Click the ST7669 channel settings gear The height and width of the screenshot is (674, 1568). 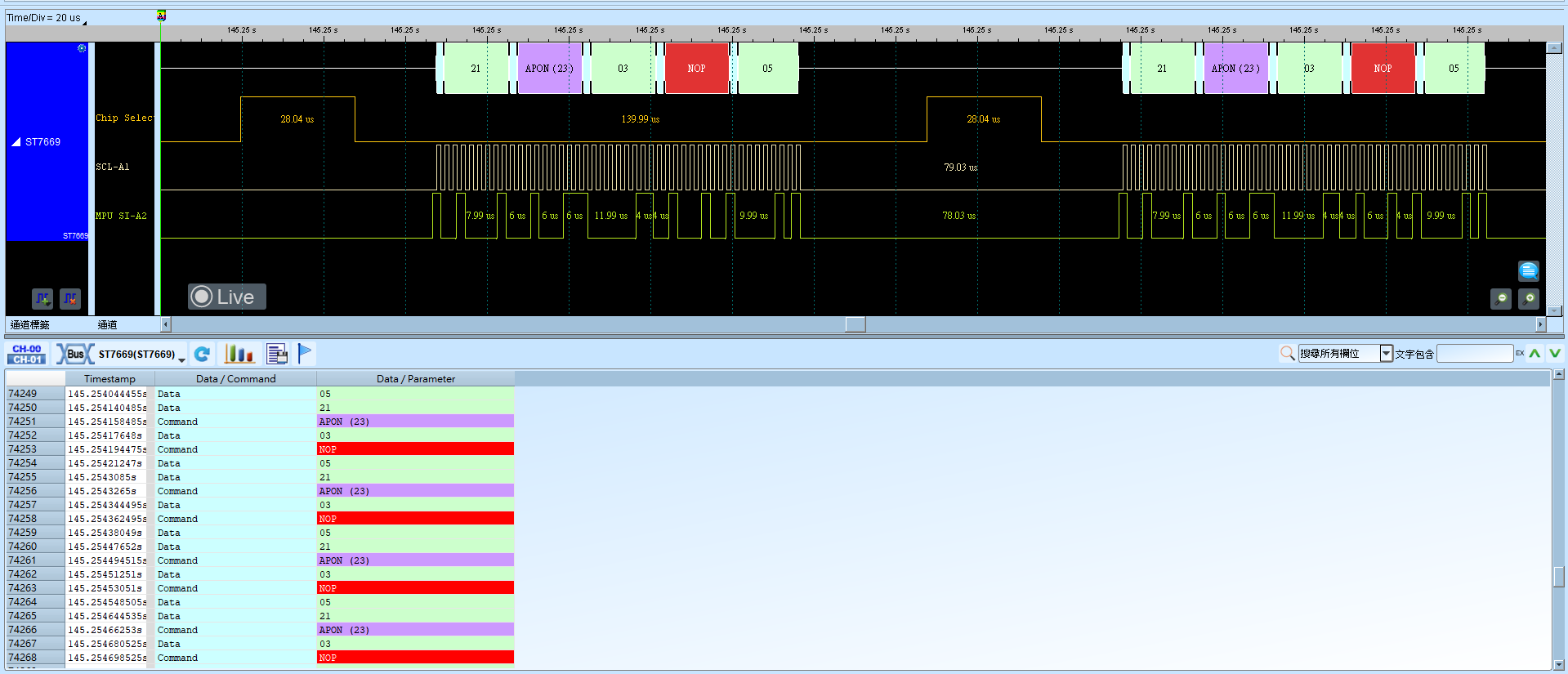pos(82,48)
